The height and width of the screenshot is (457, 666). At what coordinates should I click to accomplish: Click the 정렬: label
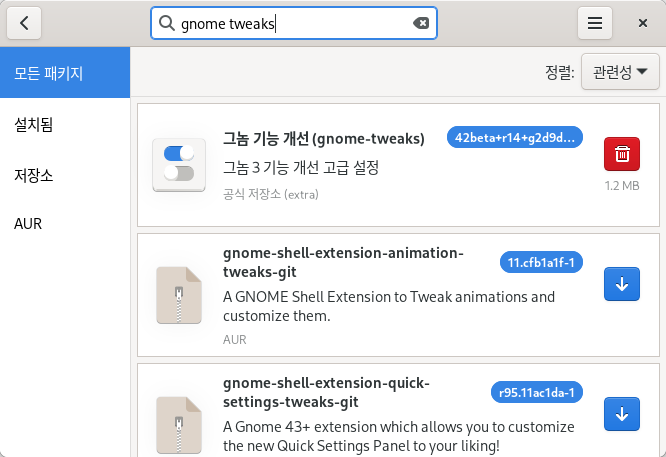pos(560,71)
